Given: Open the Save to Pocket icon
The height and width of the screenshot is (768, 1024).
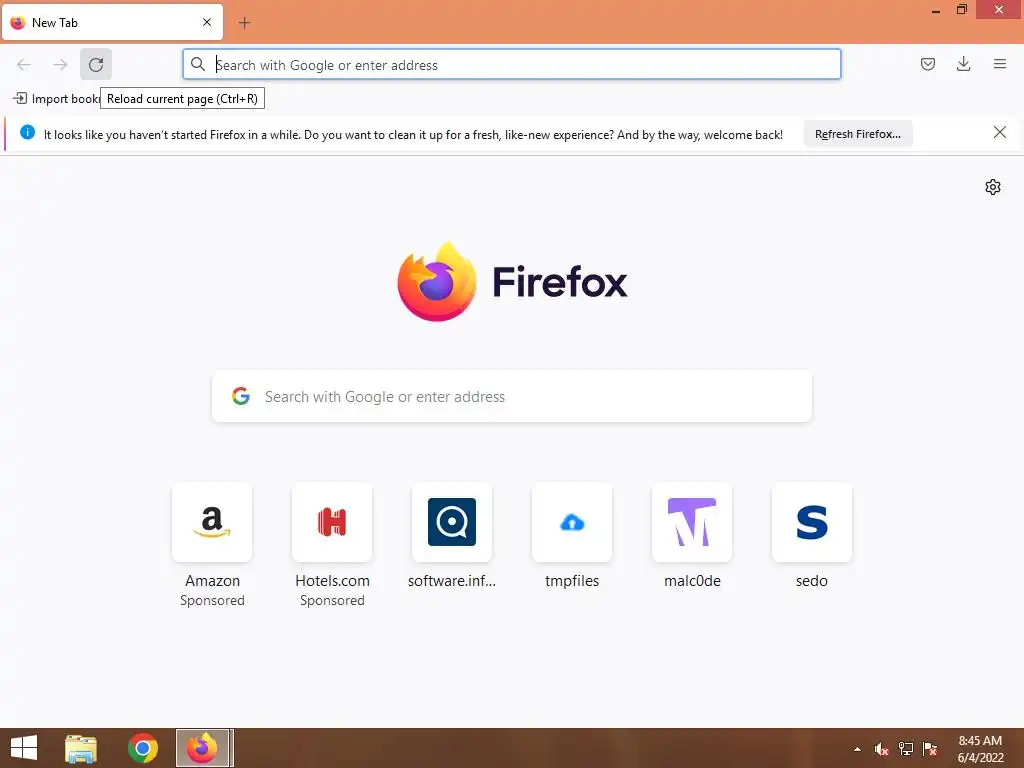Looking at the screenshot, I should tap(927, 64).
